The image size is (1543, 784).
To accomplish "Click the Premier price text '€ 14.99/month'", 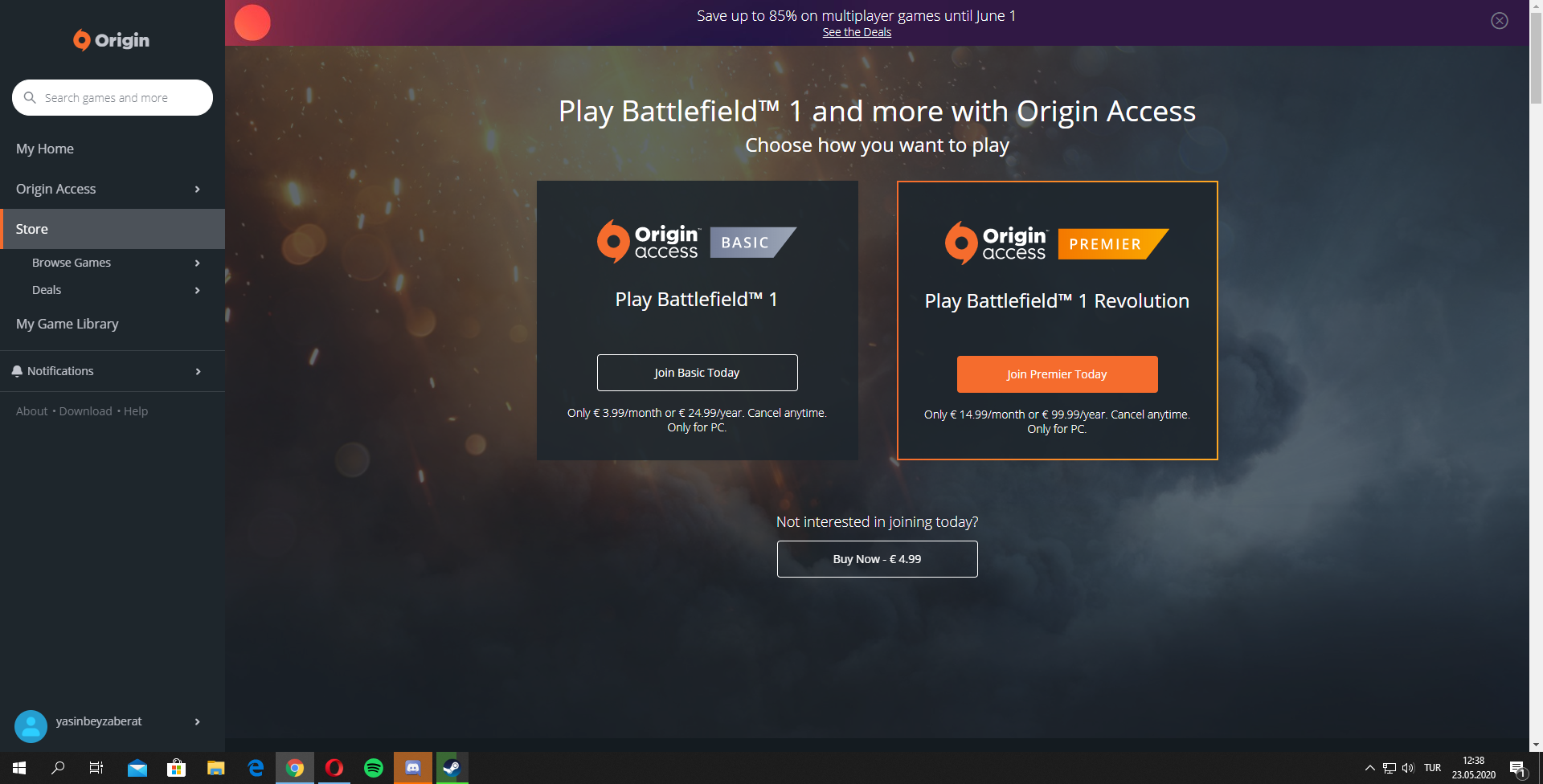I will 987,414.
